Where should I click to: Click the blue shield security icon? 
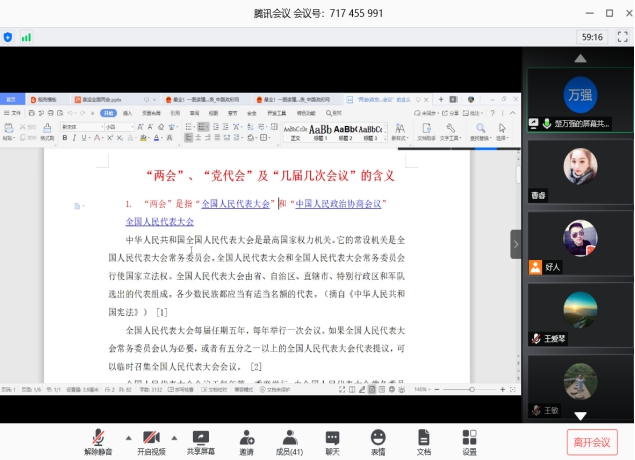coord(9,37)
